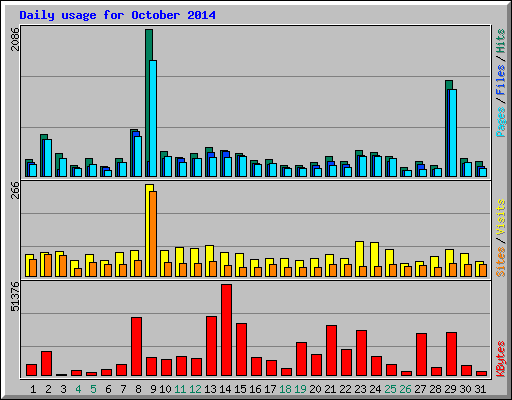
Task: Click the green day 26 axis label
Action: (405, 389)
